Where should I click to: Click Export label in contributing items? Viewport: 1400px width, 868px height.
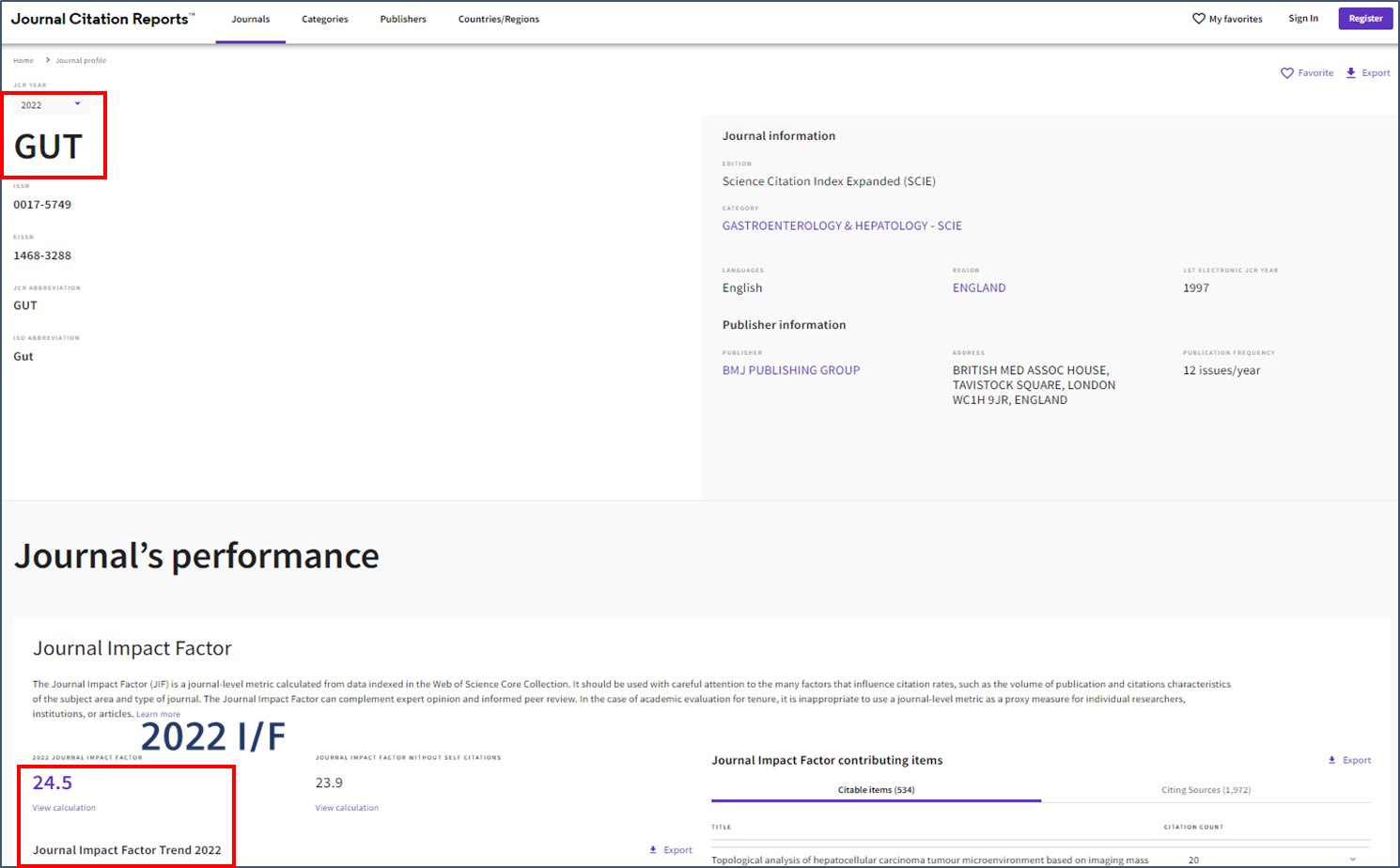pos(1357,760)
